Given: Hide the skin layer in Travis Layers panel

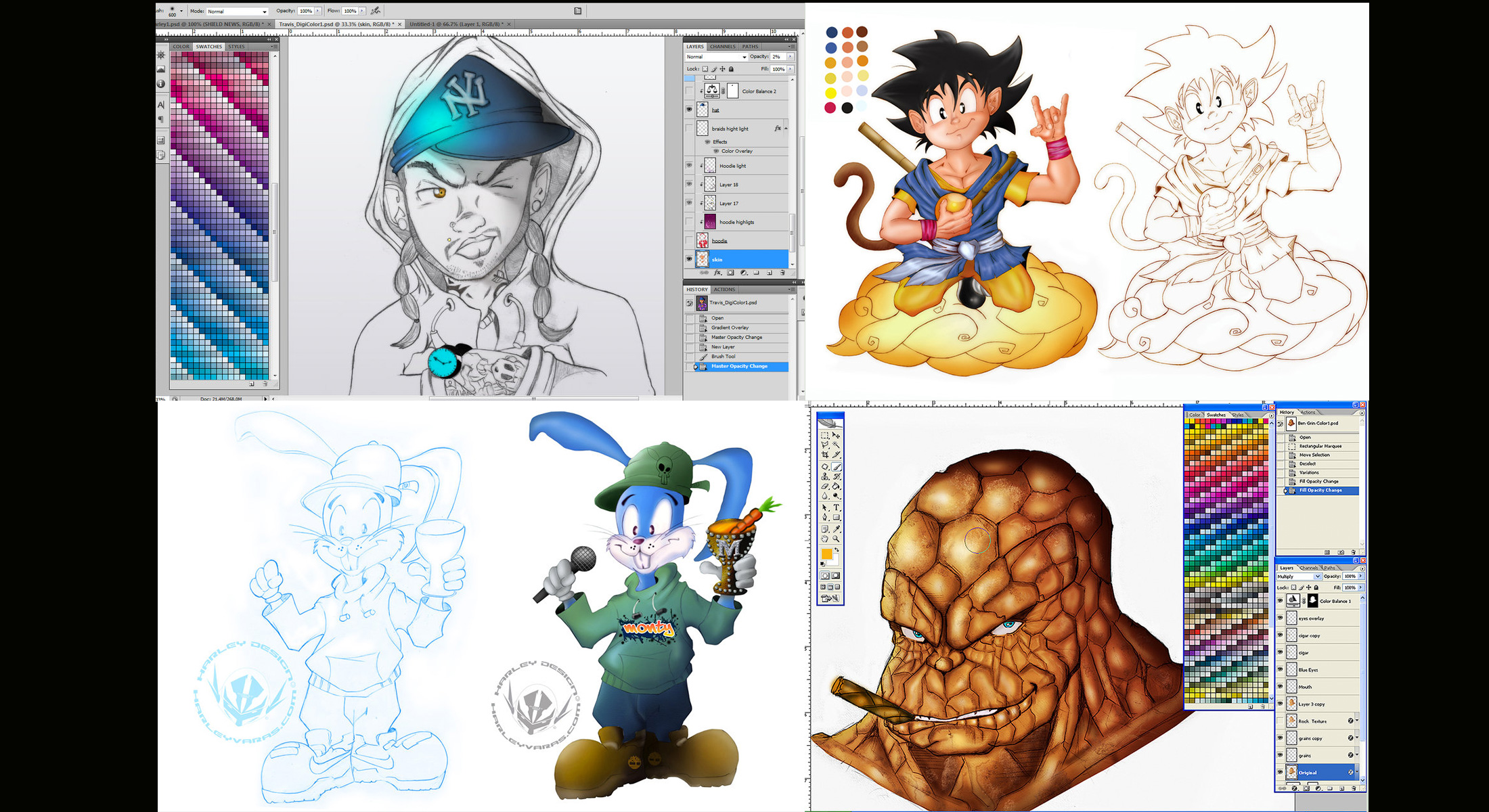Looking at the screenshot, I should [689, 258].
